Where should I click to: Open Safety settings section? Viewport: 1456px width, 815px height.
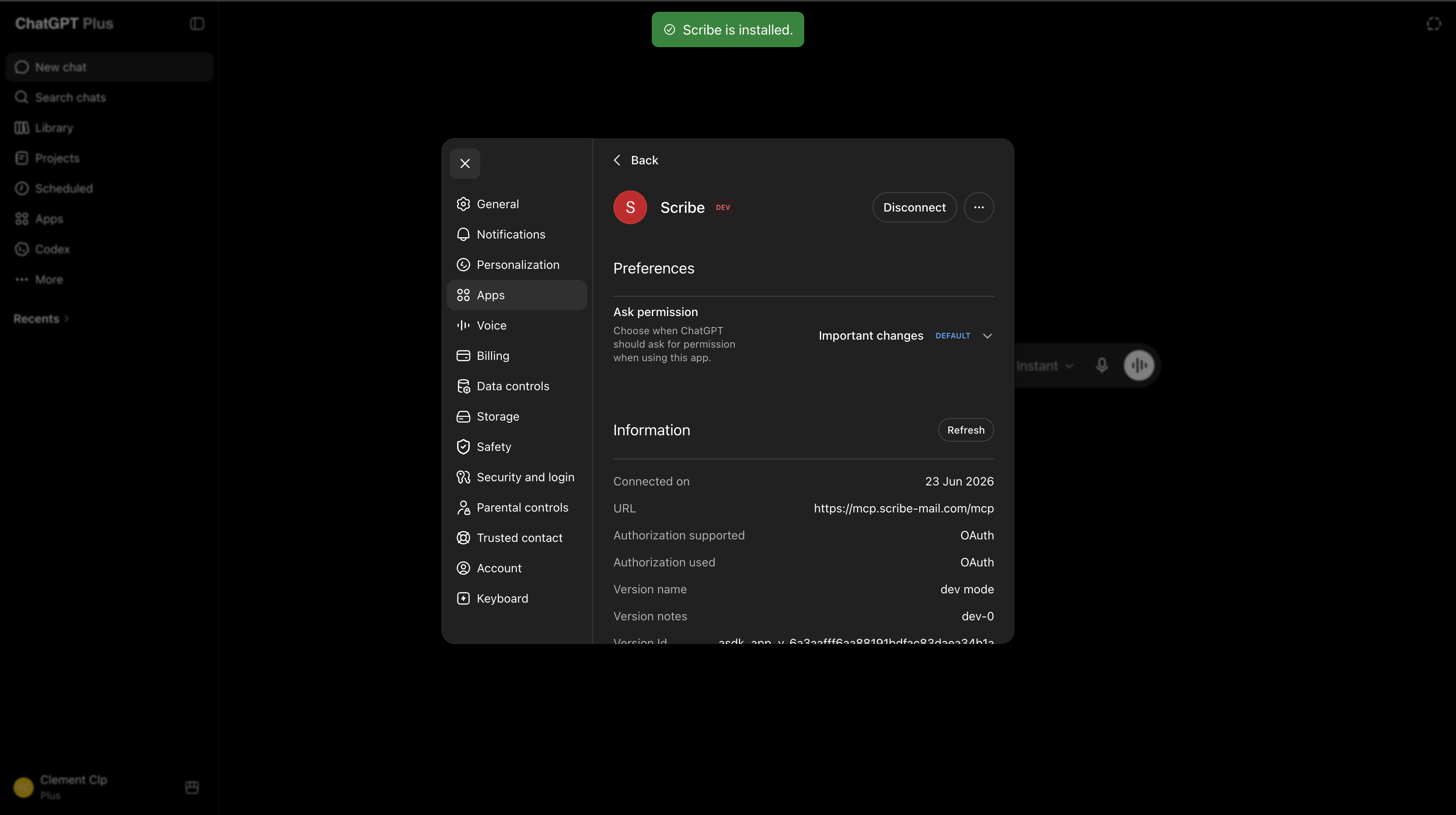[x=517, y=447]
